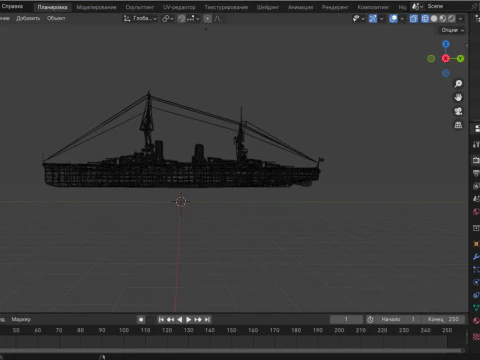Click the 3D cursor in the viewport
This screenshot has width=480, height=360.
coord(181,202)
